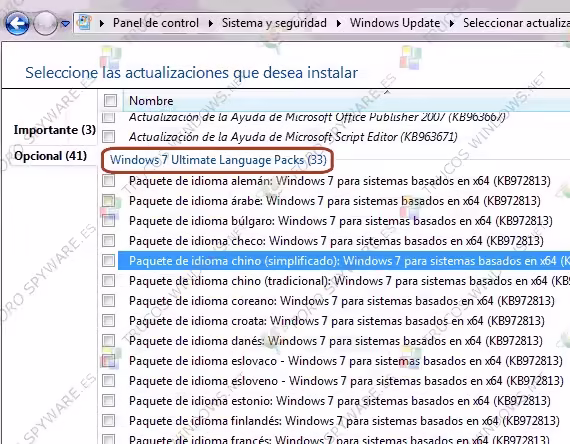Screen dimensions: 570x444
Task: Click the Control Panel icon in address bar
Action: [84, 23]
